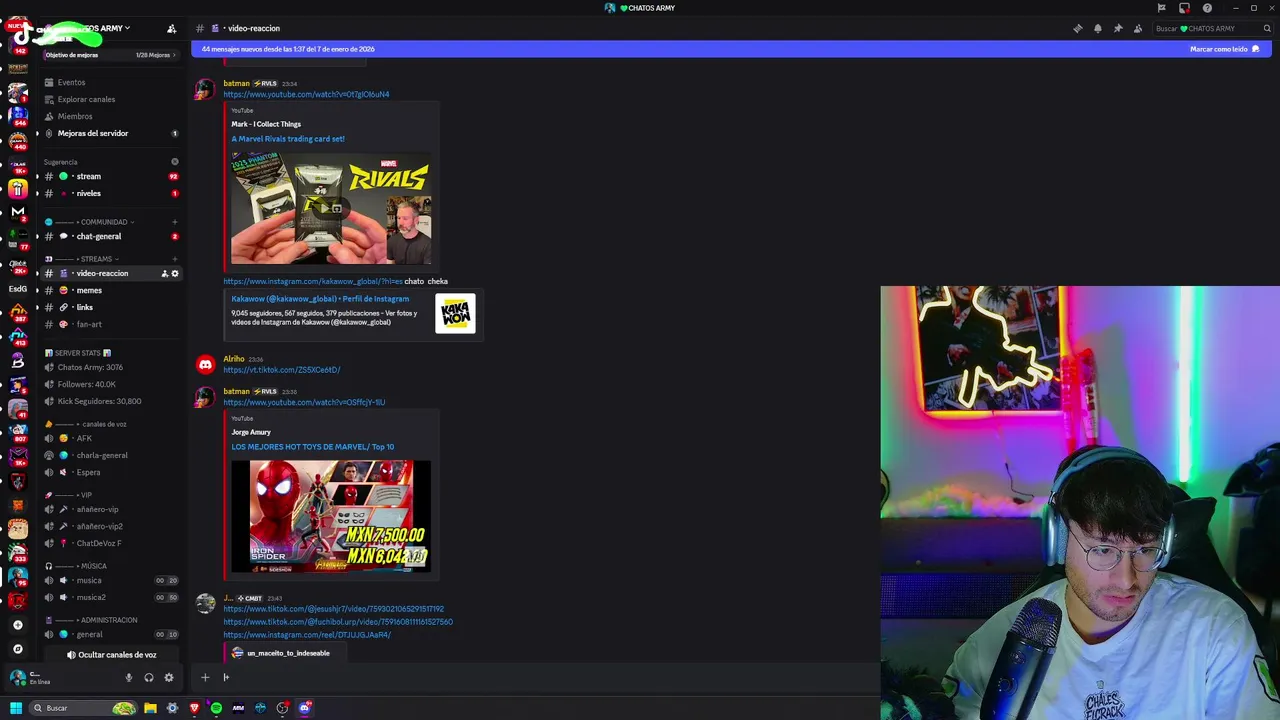Join the charla-general voice channel
Screen dimensions: 1280x720
(111, 455)
